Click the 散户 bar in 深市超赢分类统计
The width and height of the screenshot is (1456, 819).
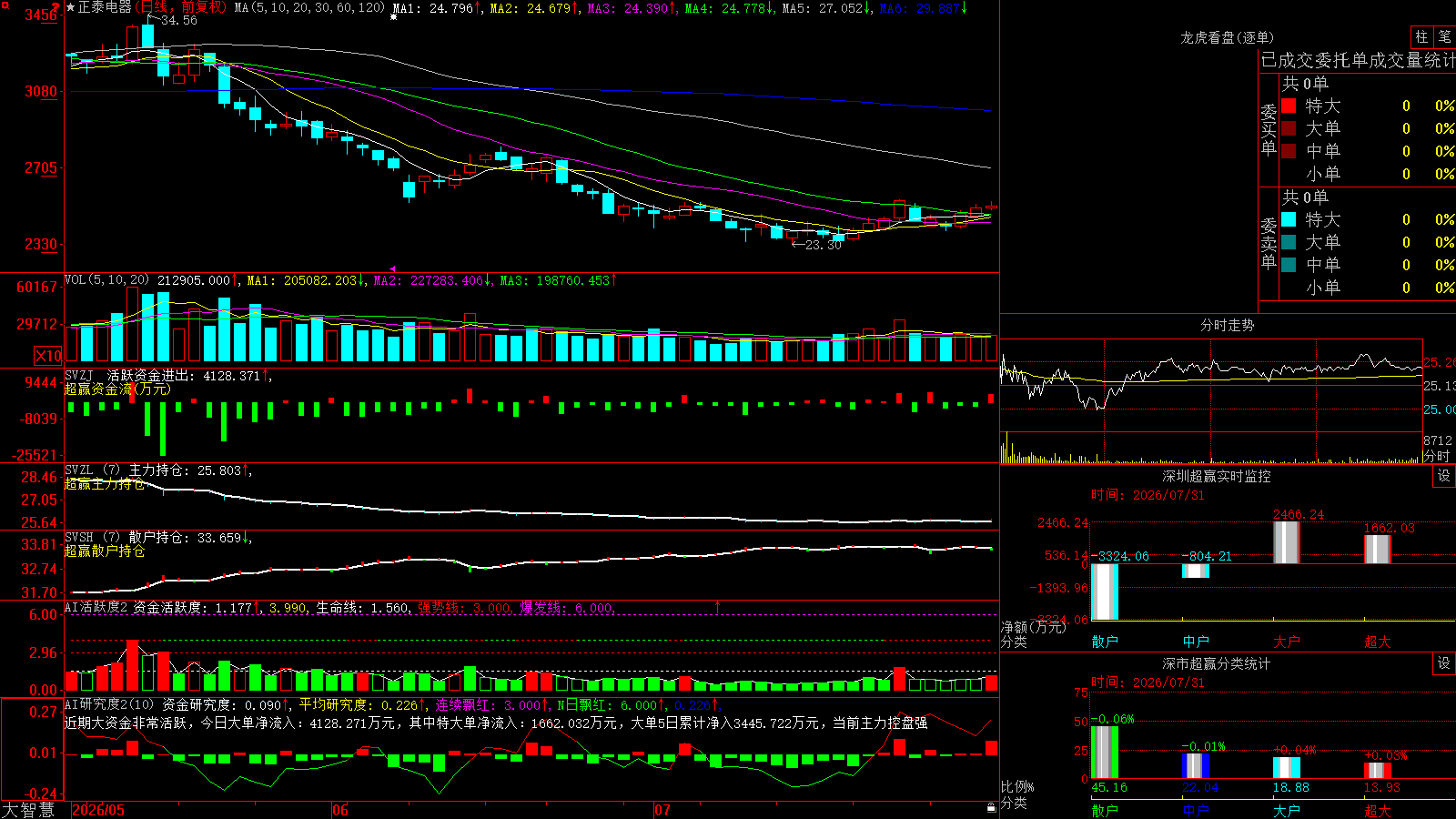[x=1105, y=752]
